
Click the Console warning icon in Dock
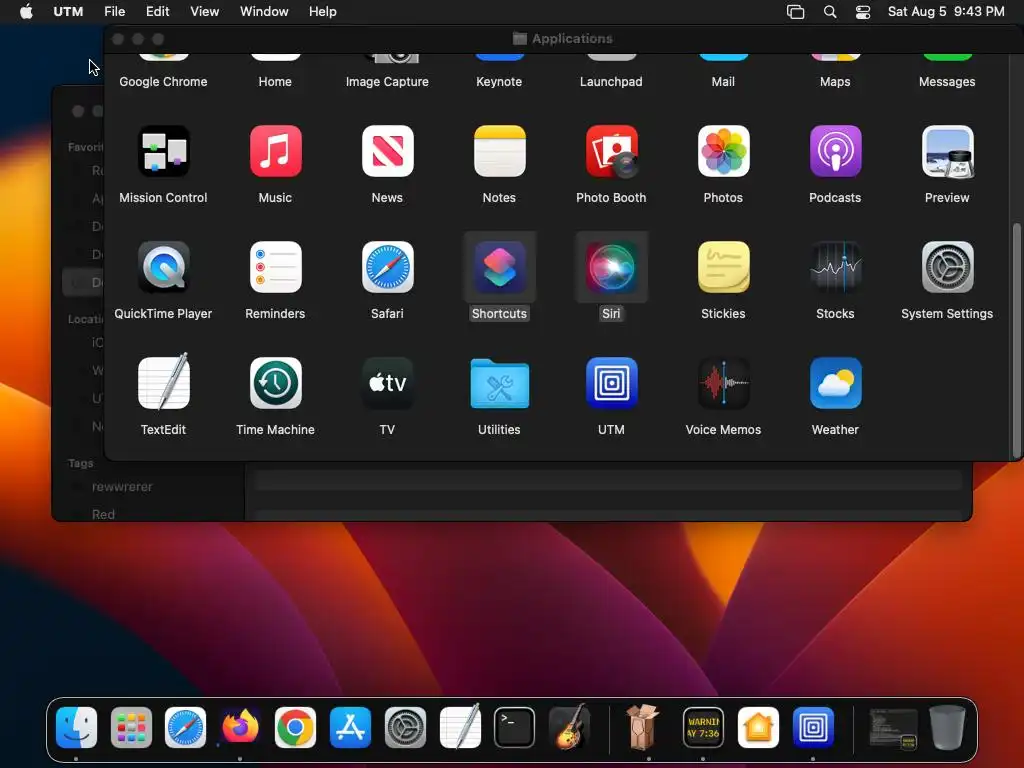703,728
